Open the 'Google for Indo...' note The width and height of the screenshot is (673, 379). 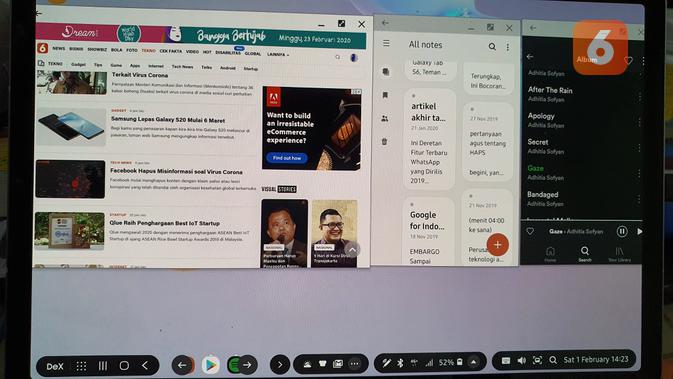[x=427, y=232]
